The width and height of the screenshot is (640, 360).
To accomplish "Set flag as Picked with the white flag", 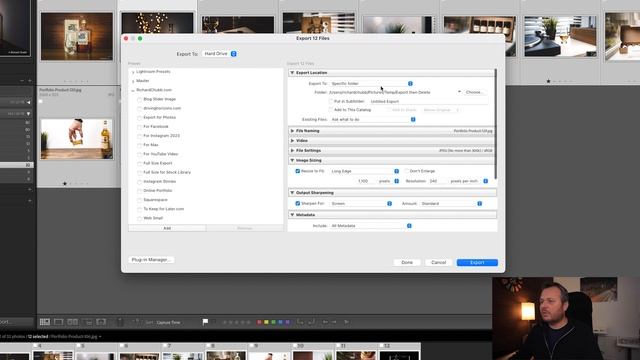I will 205,322.
